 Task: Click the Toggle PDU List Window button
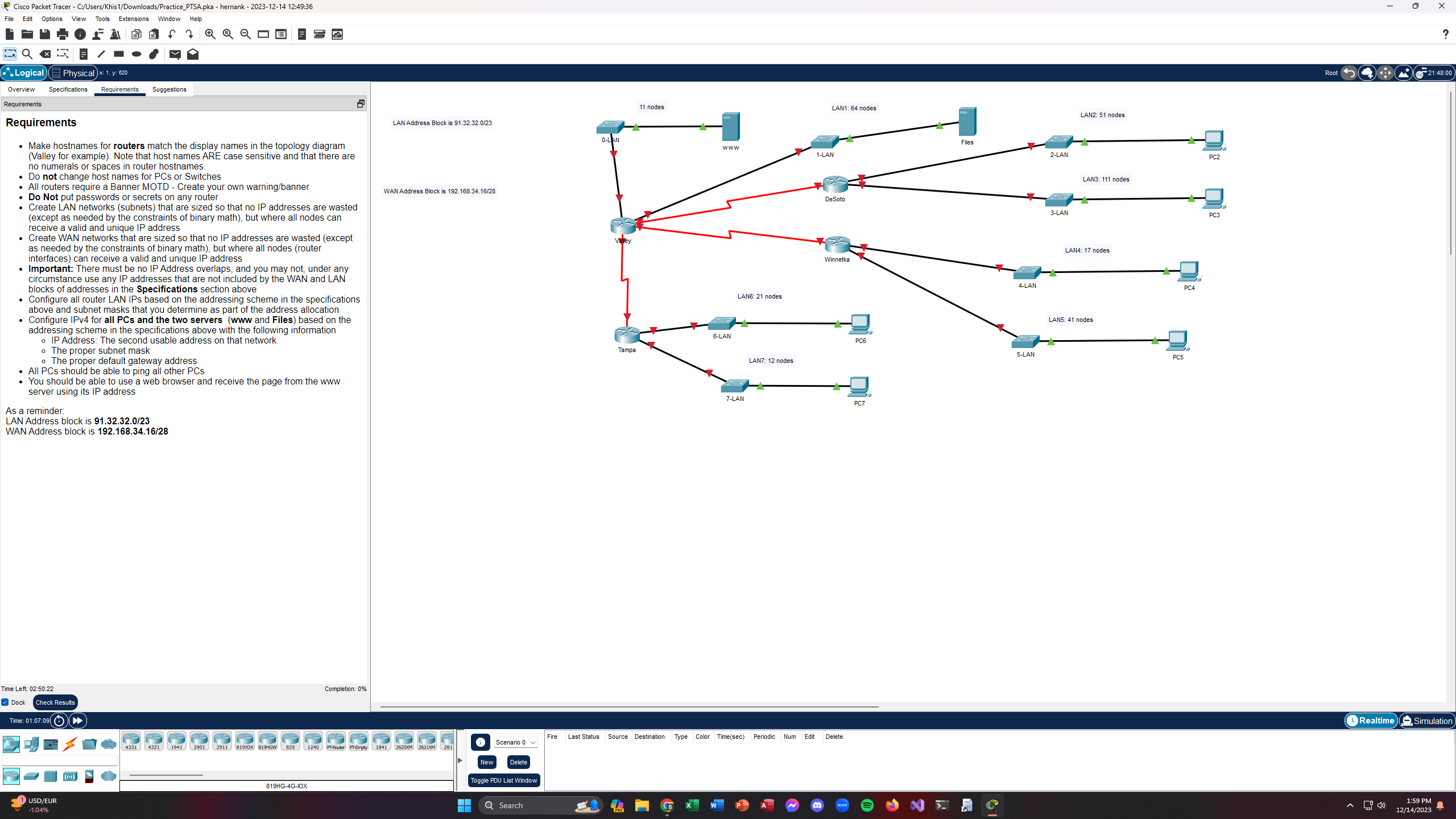[503, 780]
